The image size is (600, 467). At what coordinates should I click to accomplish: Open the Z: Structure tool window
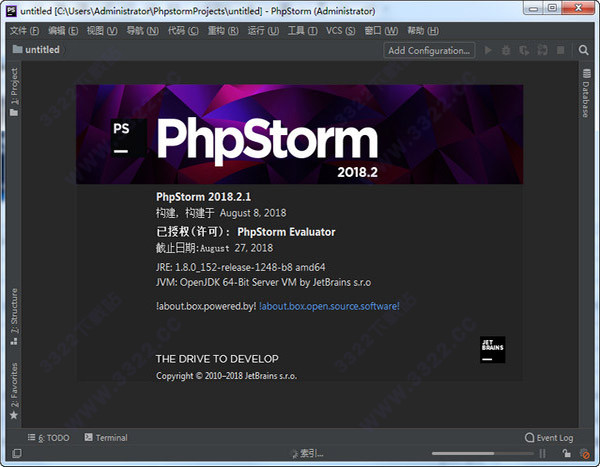pyautogui.click(x=14, y=317)
